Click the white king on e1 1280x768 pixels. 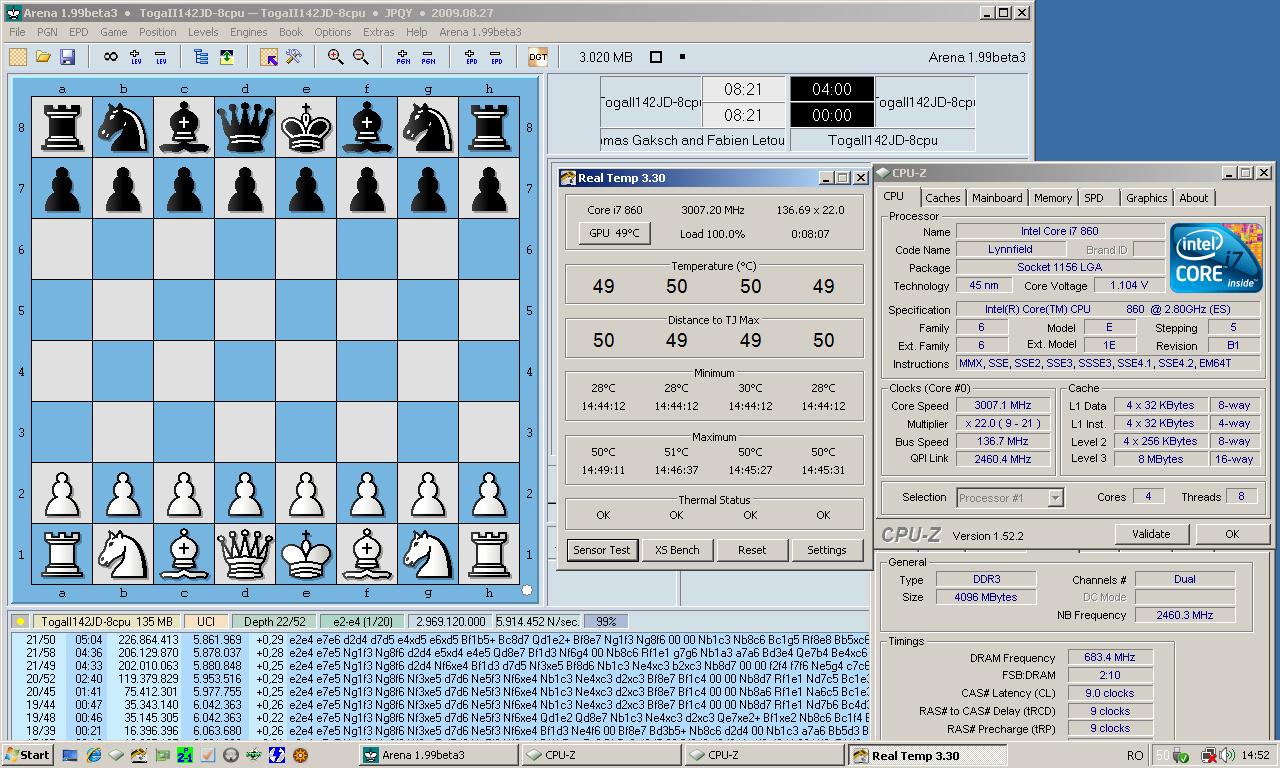[x=306, y=553]
